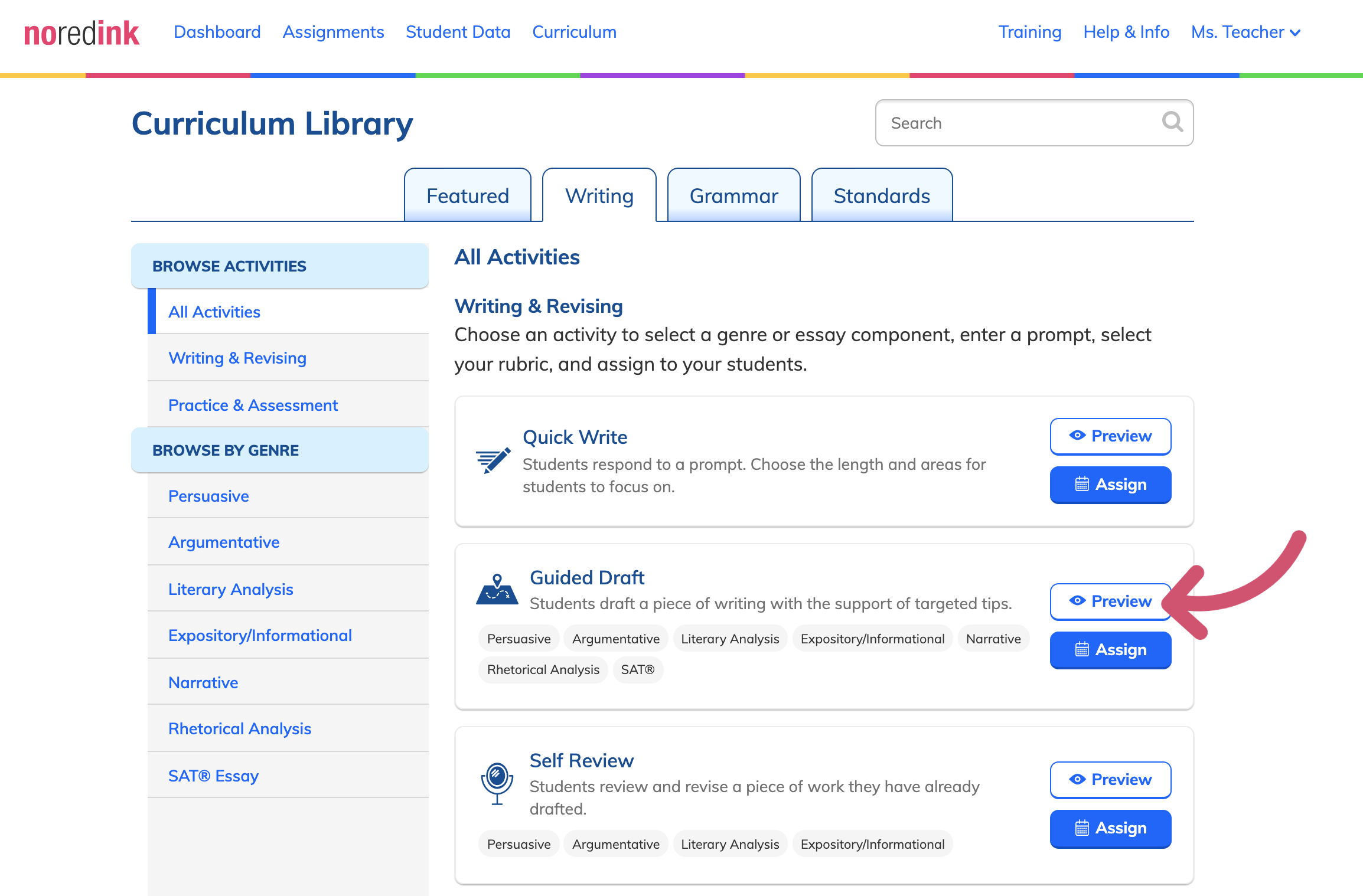
Task: Browse the Narrative genre in the sidebar
Action: click(x=288, y=682)
